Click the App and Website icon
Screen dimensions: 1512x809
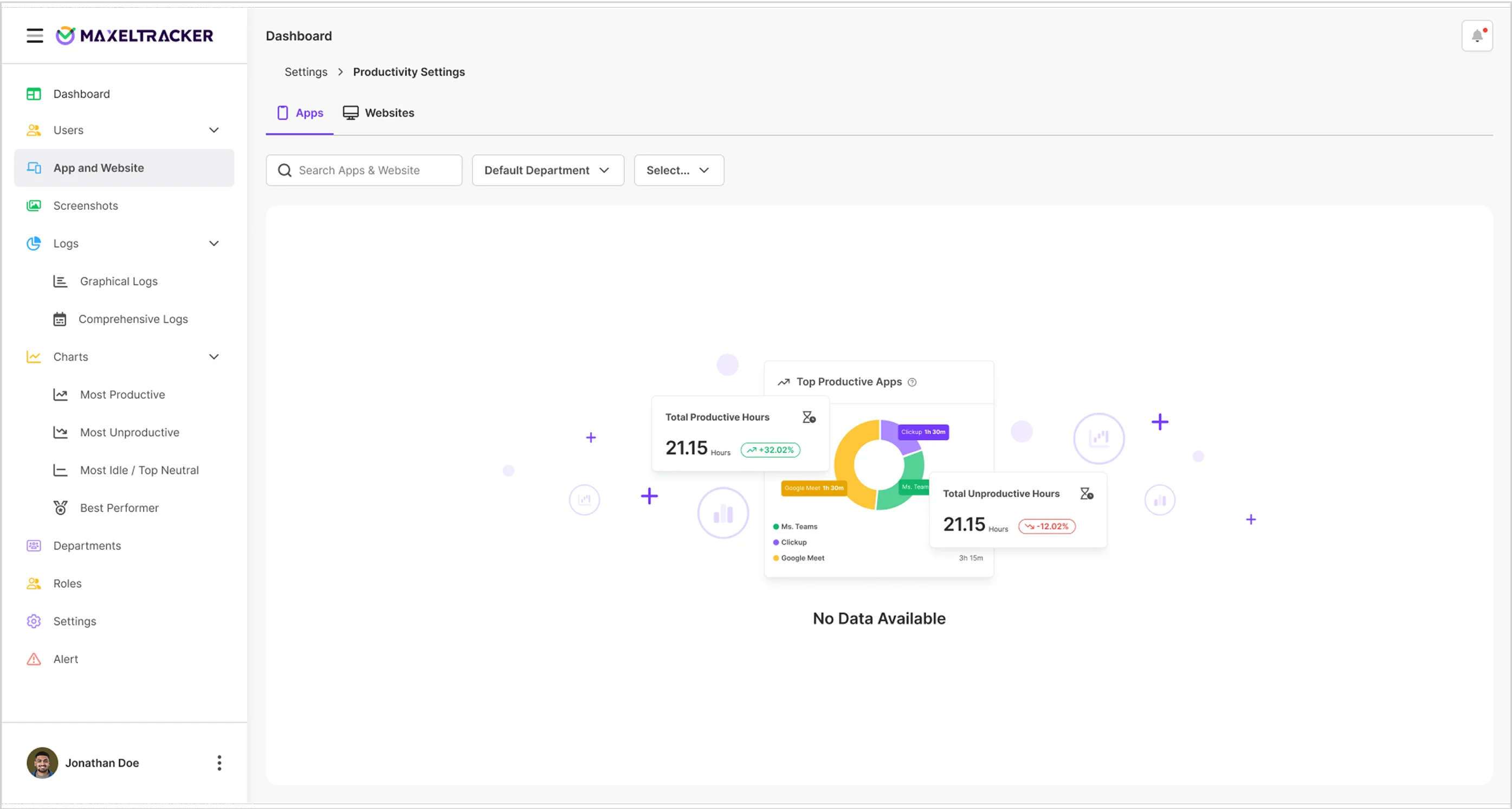pyautogui.click(x=34, y=168)
